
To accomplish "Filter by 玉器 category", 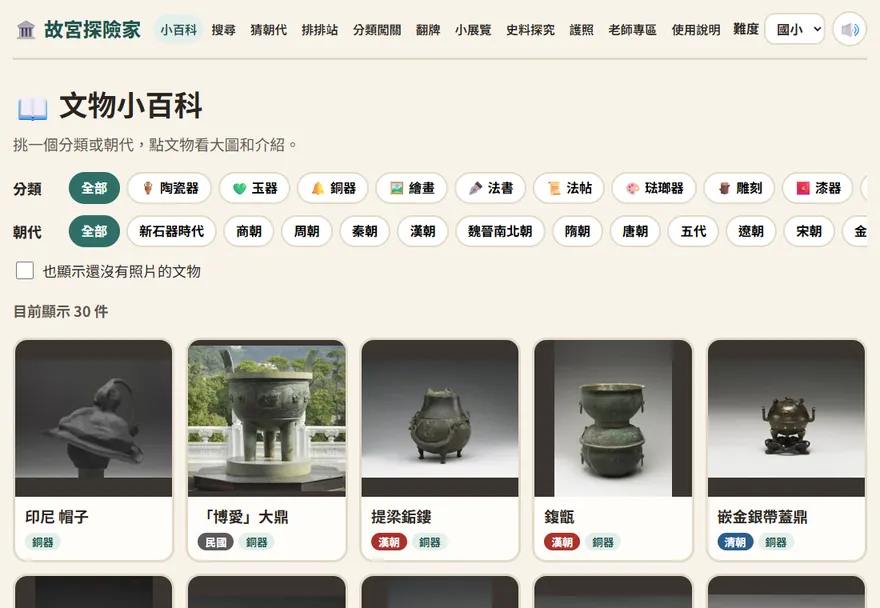I will pyautogui.click(x=254, y=188).
